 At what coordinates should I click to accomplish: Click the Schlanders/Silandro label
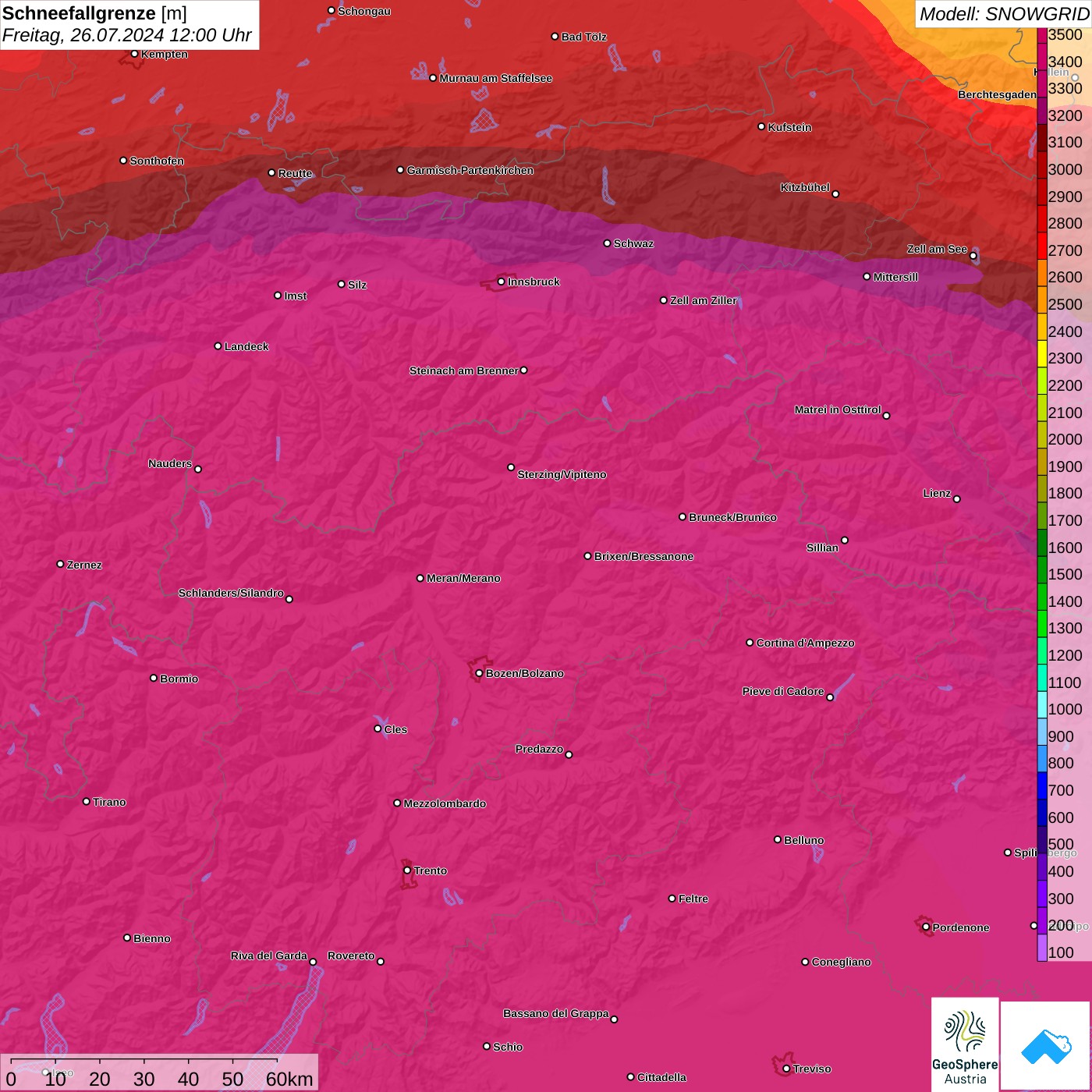coord(231,593)
